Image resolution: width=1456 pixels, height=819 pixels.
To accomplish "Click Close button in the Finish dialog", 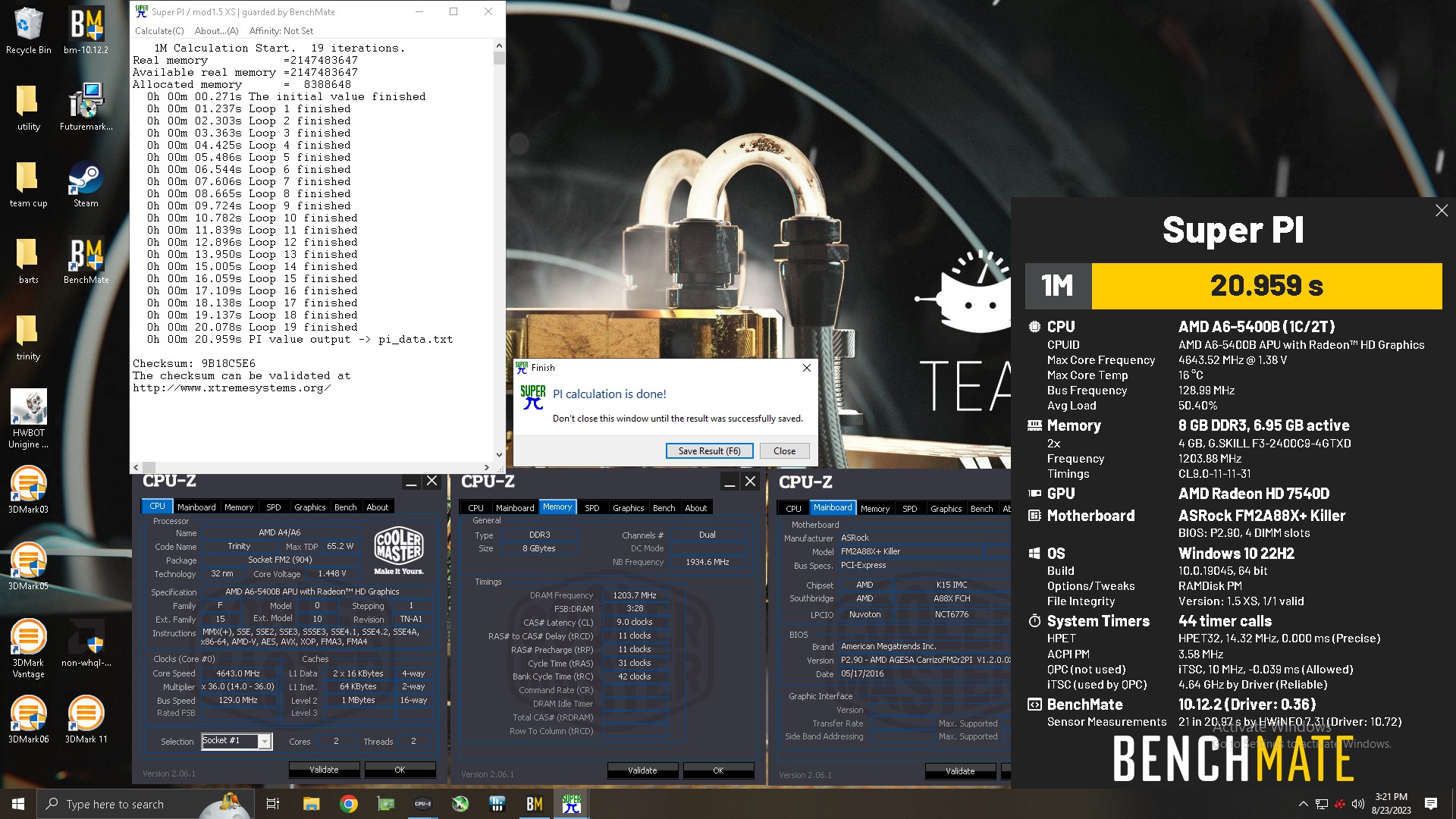I will click(784, 450).
